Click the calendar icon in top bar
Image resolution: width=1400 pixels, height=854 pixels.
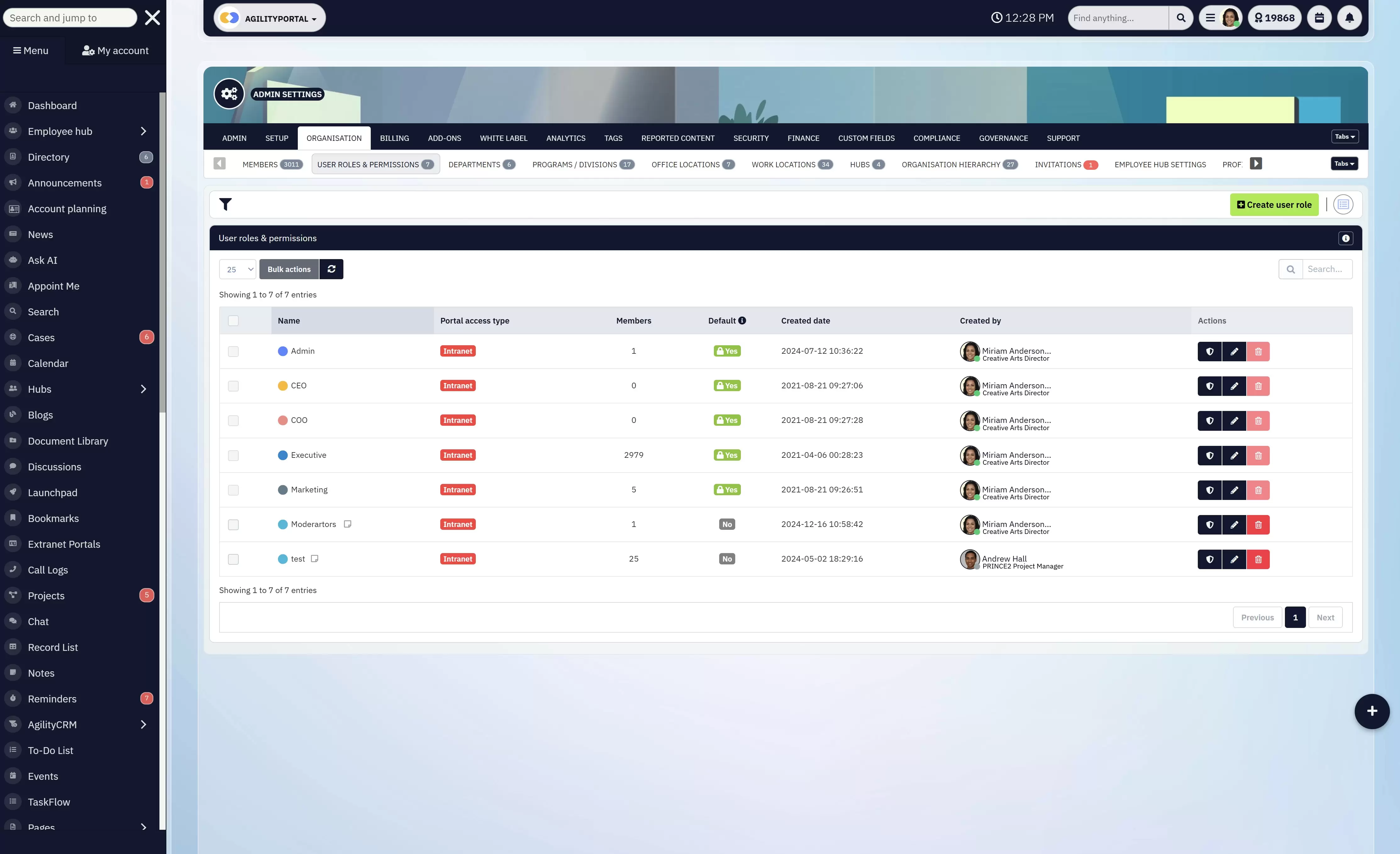(1319, 18)
